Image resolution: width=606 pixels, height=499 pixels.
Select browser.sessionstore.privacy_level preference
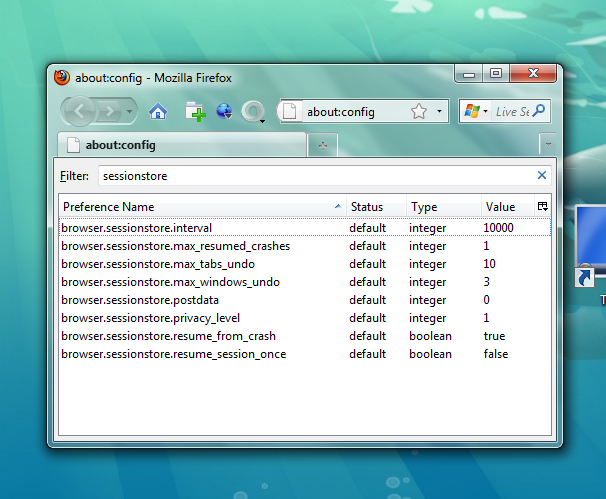point(305,318)
